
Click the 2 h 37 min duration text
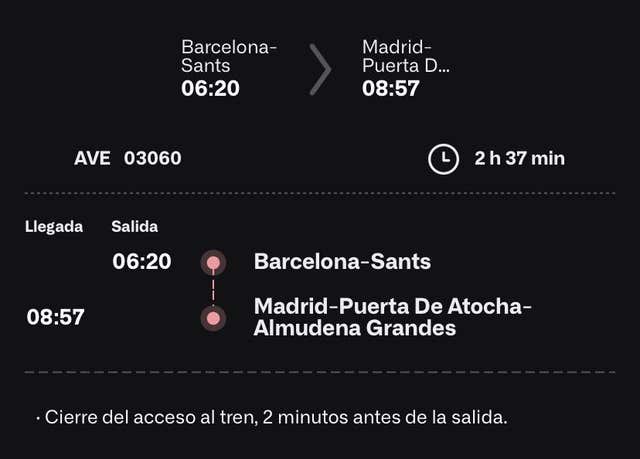[x=519, y=158]
